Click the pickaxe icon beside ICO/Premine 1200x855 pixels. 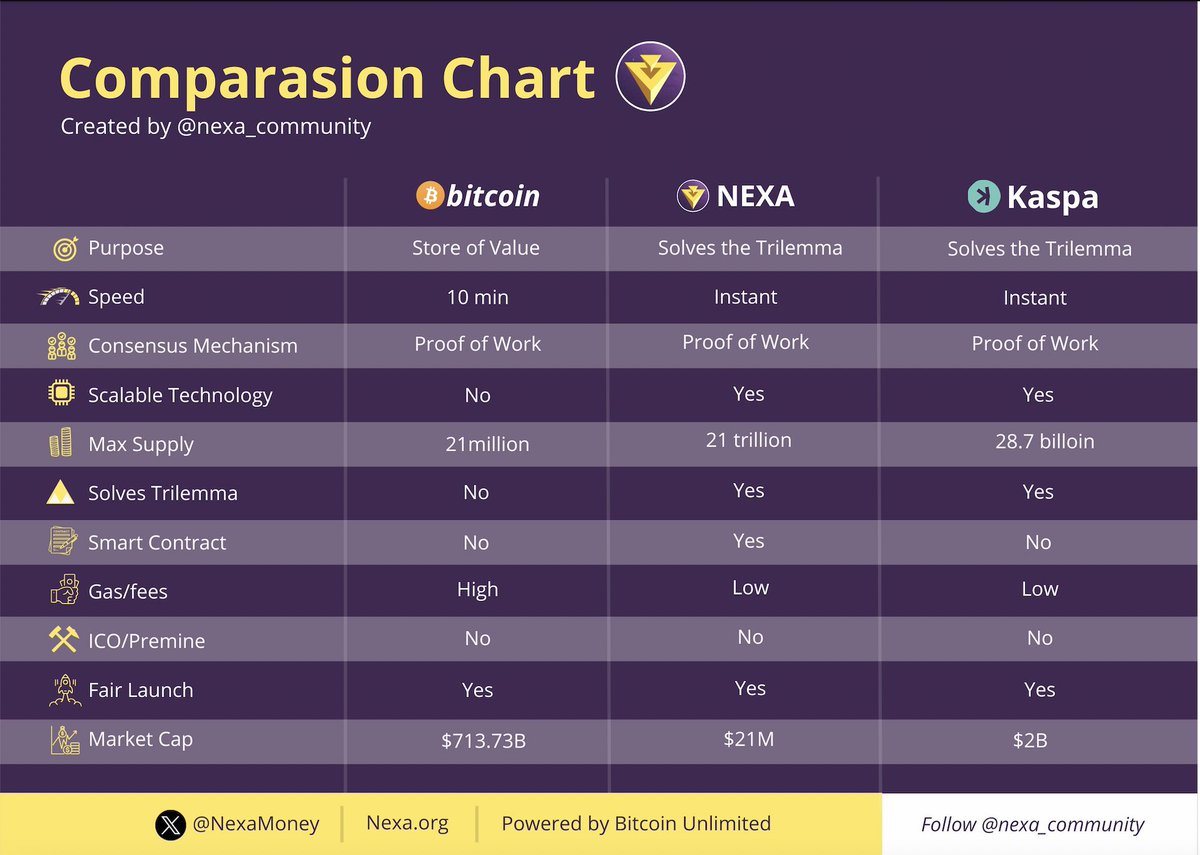(63, 640)
